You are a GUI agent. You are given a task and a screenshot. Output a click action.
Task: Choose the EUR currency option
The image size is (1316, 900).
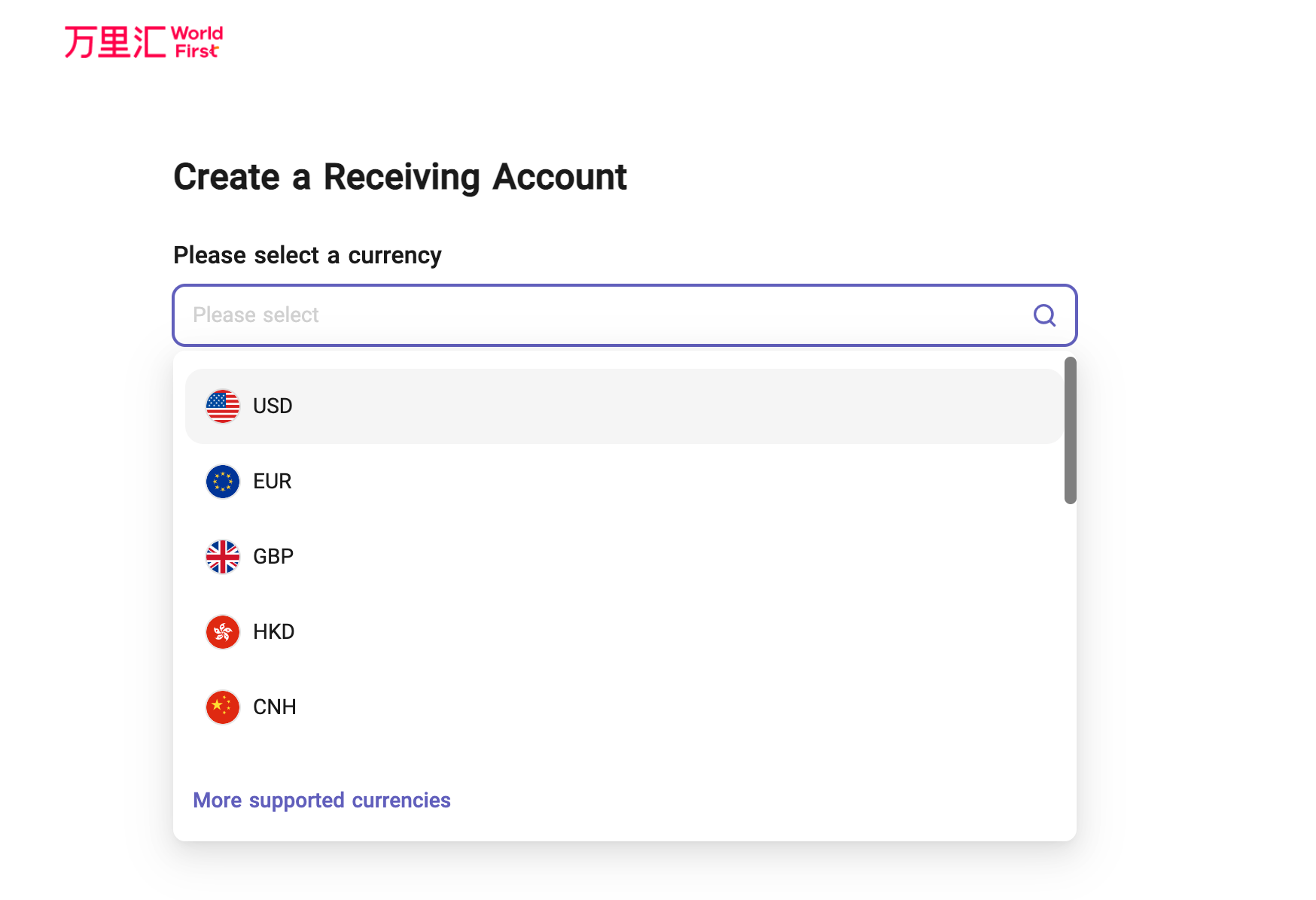272,482
